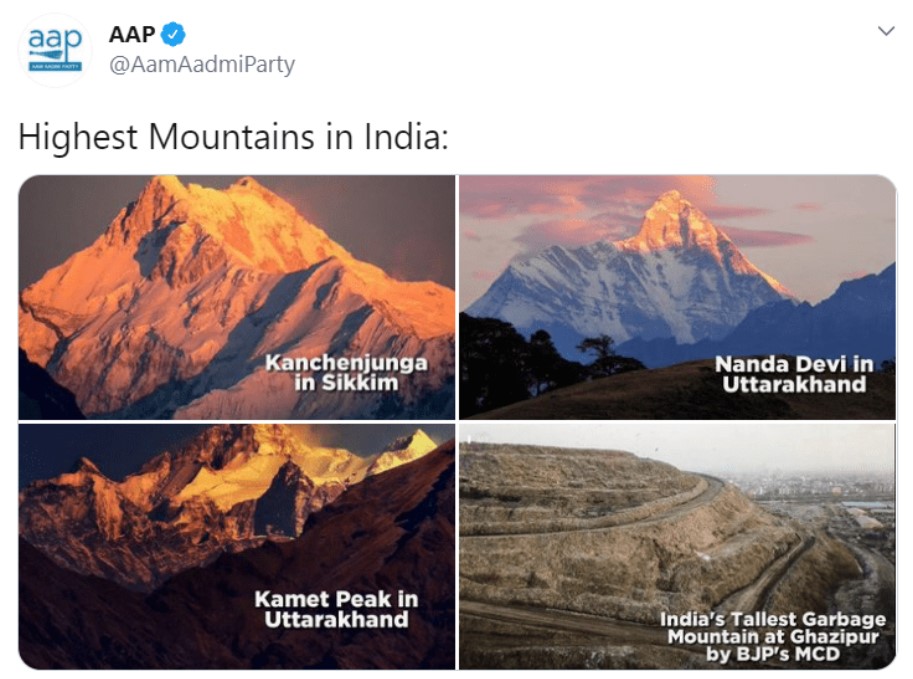The width and height of the screenshot is (913, 679).
Task: Click the blue verified badge
Action: click(174, 35)
